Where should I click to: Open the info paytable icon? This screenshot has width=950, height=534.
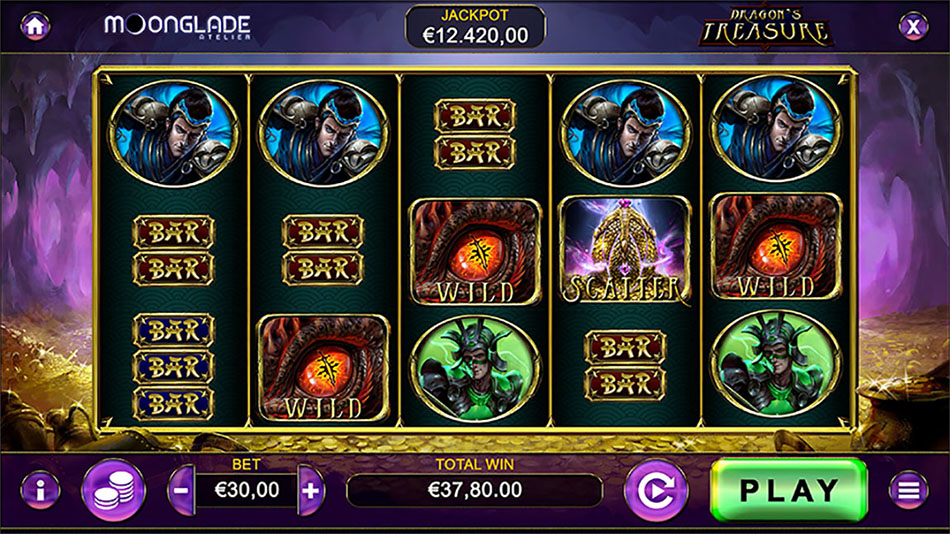click(40, 490)
